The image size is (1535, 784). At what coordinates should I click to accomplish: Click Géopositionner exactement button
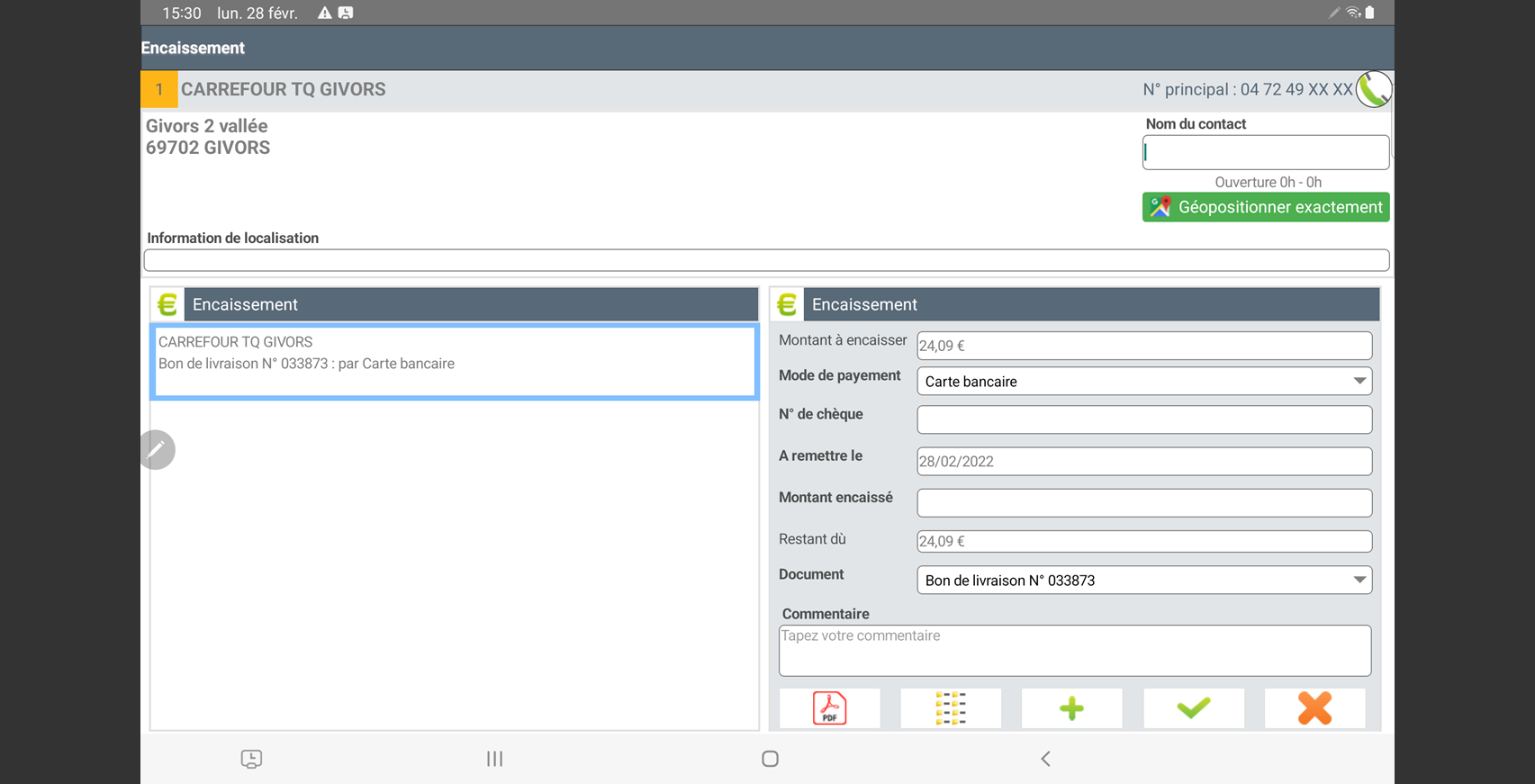click(x=1266, y=207)
